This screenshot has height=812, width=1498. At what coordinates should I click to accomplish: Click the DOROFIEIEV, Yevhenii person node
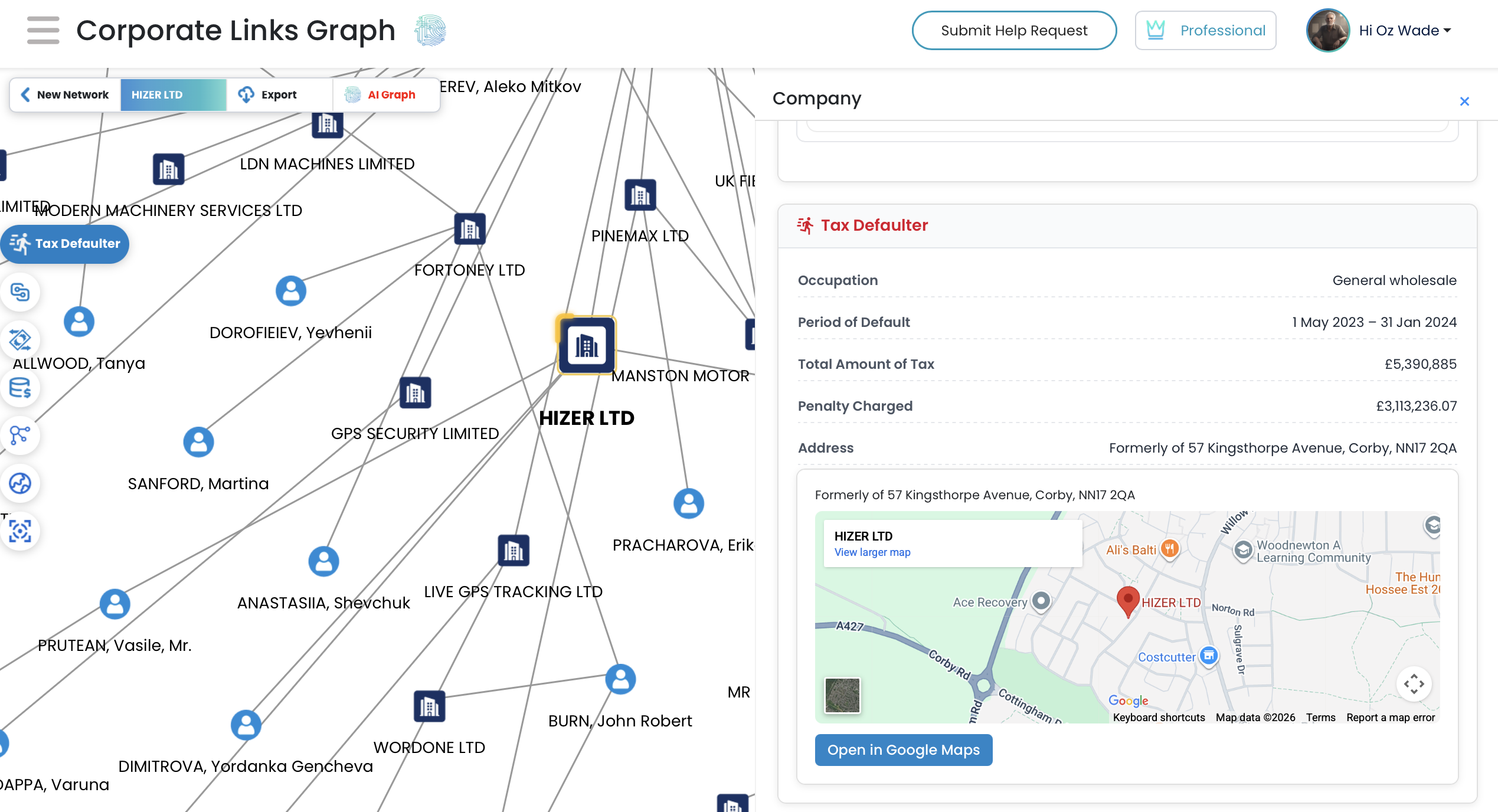291,291
